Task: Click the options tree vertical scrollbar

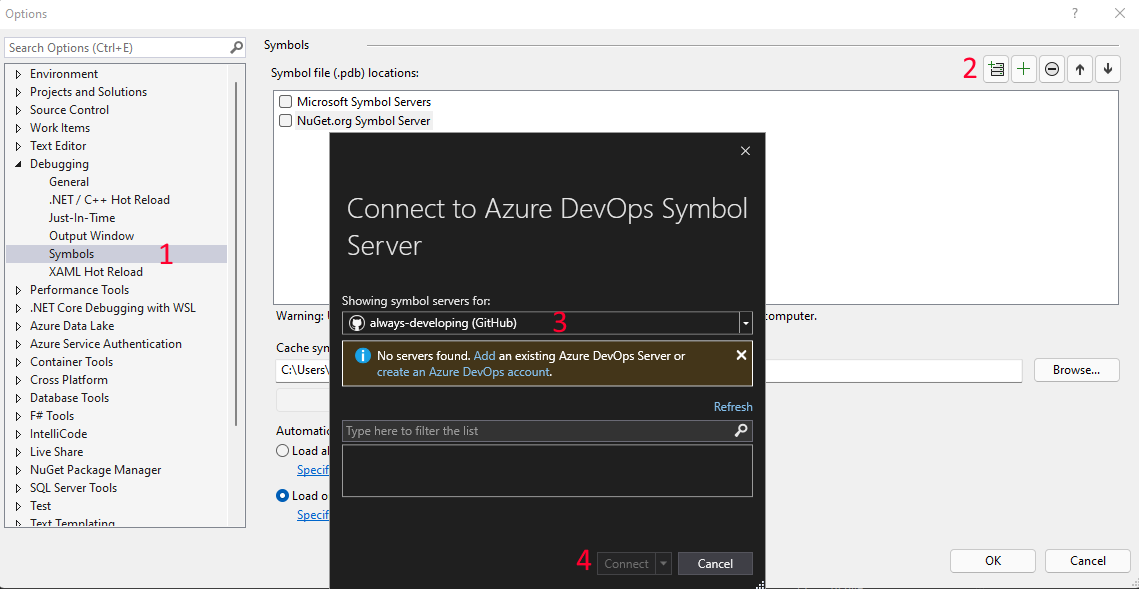Action: pos(235,254)
